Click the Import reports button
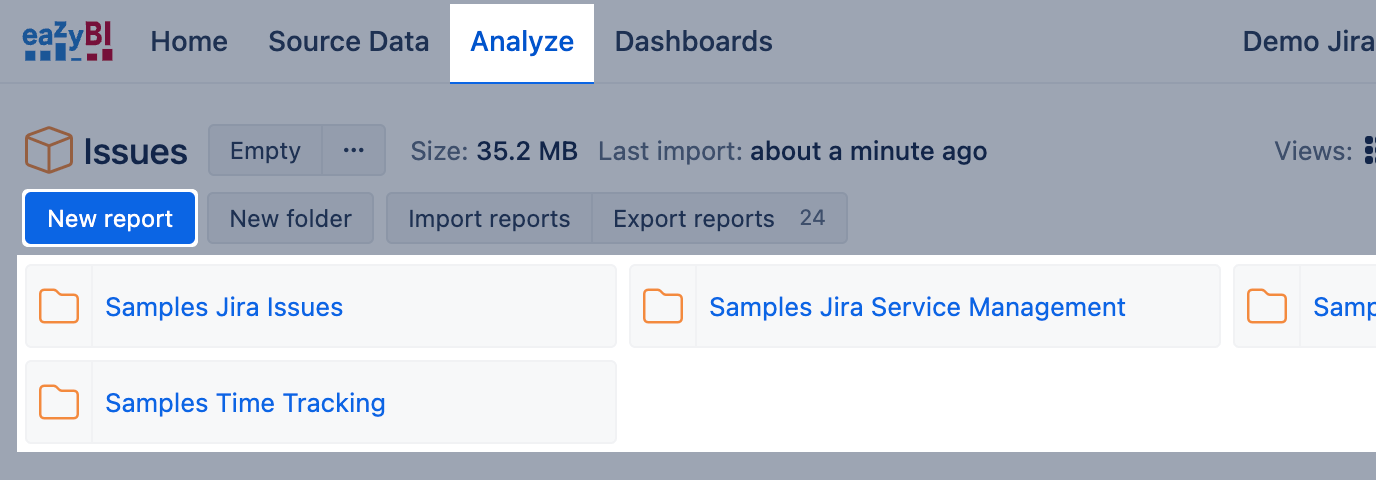Image resolution: width=1376 pixels, height=480 pixels. click(x=489, y=219)
